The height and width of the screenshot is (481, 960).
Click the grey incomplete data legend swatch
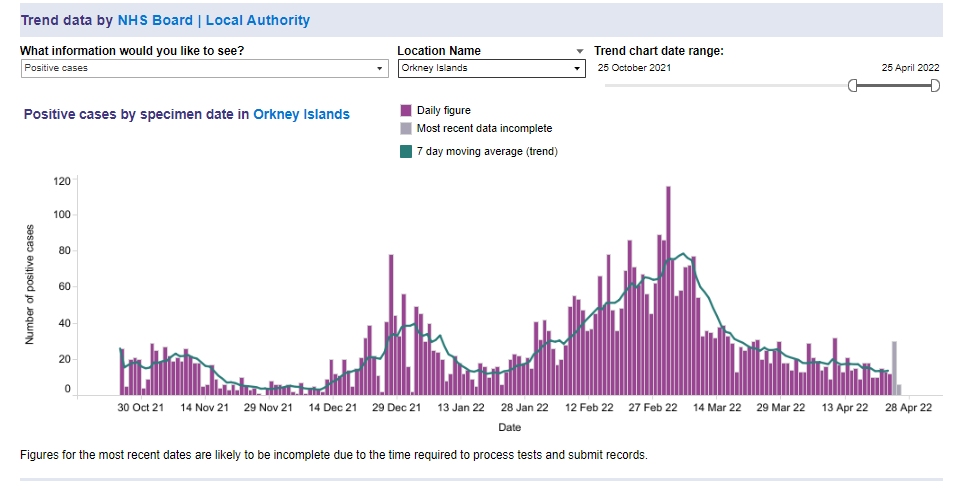click(x=406, y=128)
